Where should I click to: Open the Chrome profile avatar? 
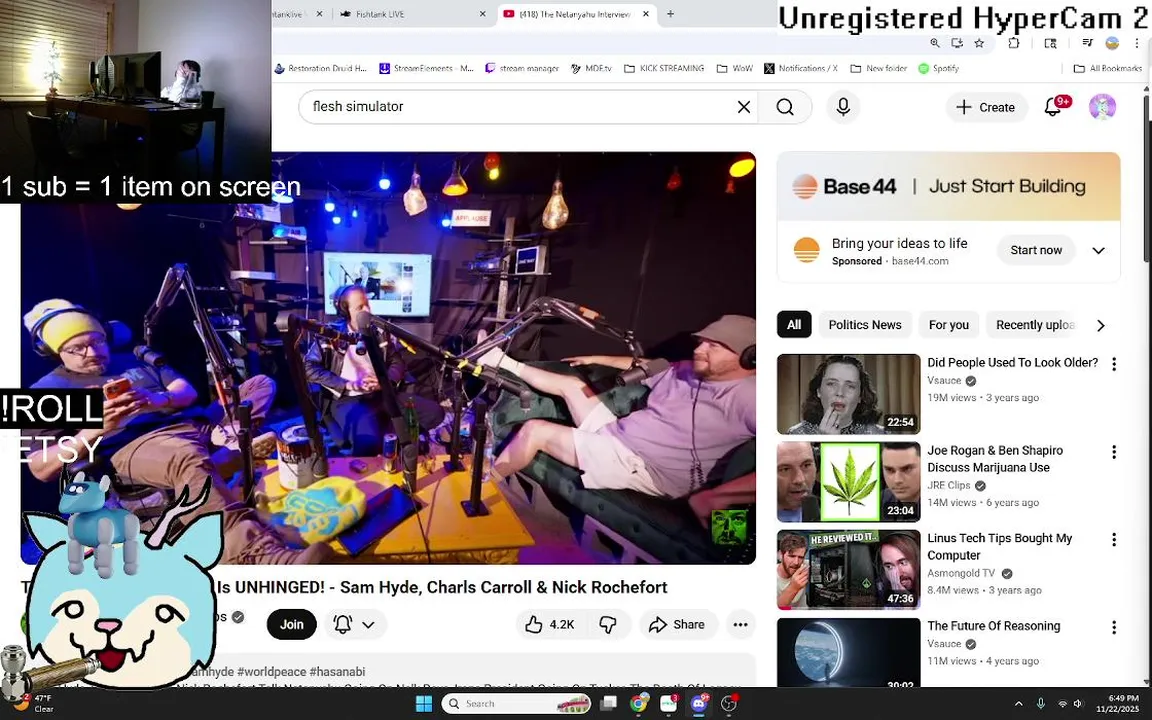(1112, 43)
